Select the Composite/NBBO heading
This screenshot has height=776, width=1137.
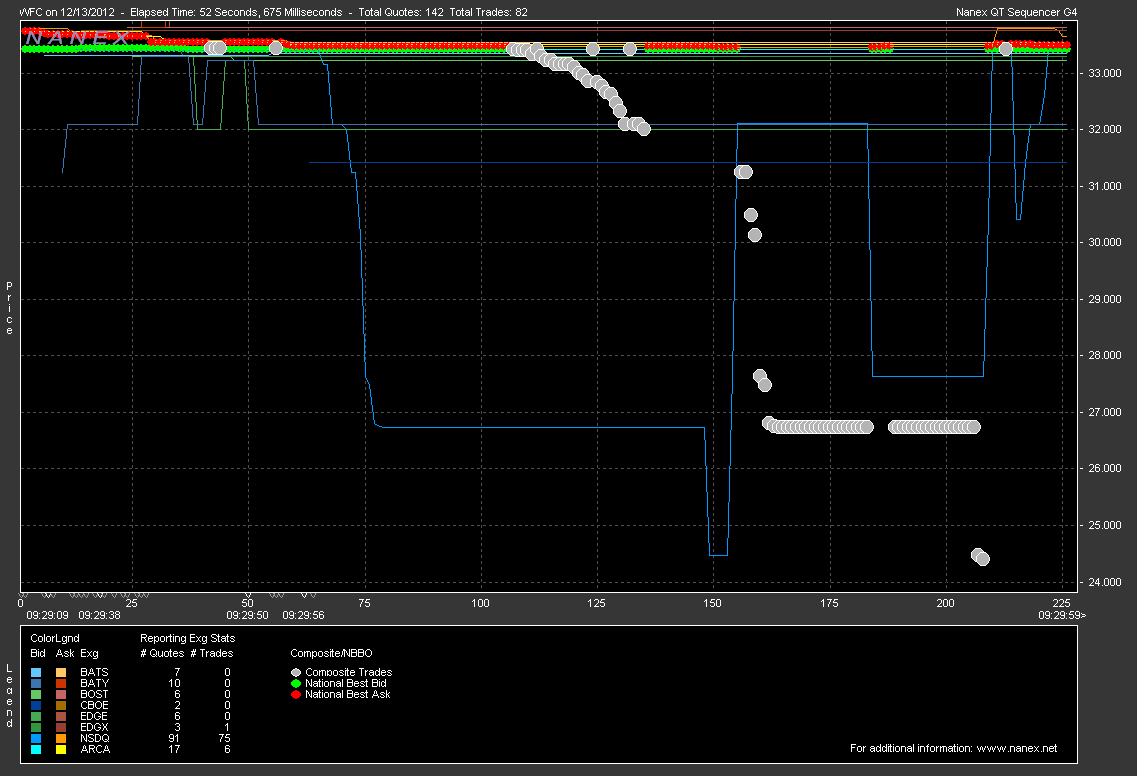point(331,653)
